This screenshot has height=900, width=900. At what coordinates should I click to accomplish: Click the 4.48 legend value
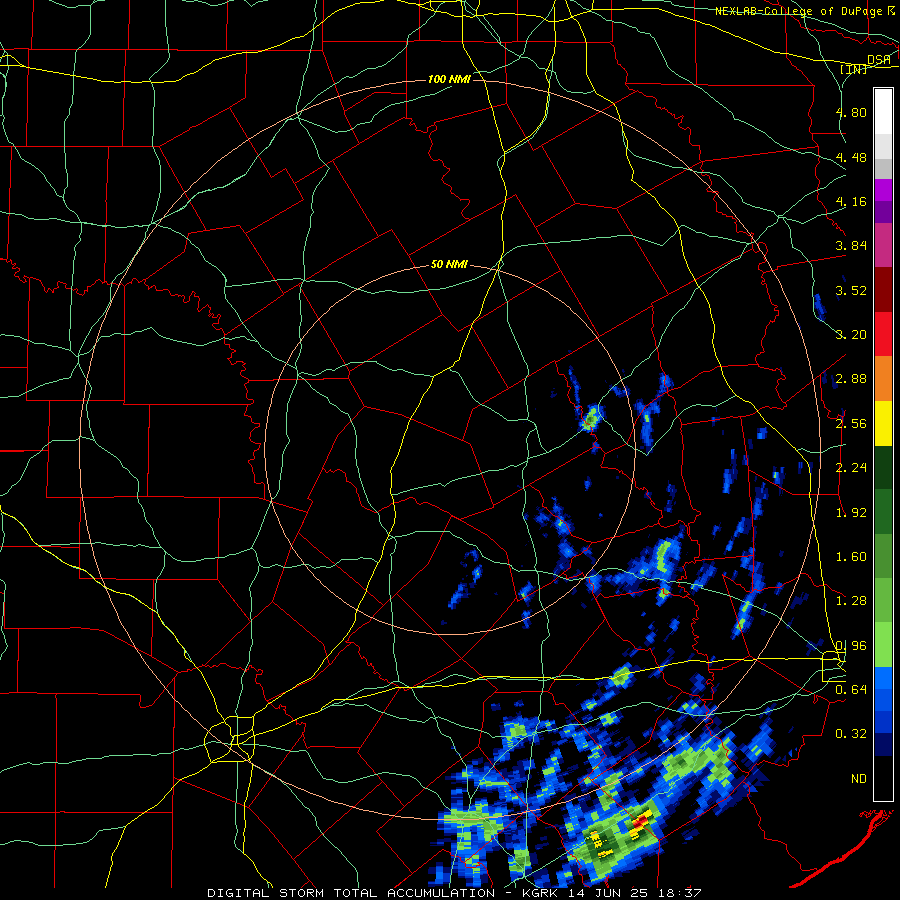[x=851, y=157]
